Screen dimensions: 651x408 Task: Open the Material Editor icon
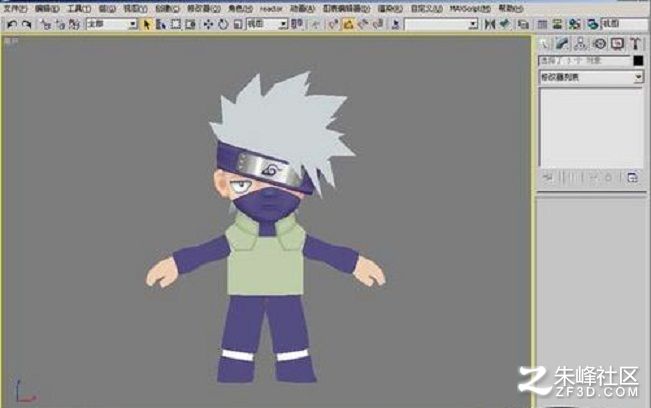point(575,24)
